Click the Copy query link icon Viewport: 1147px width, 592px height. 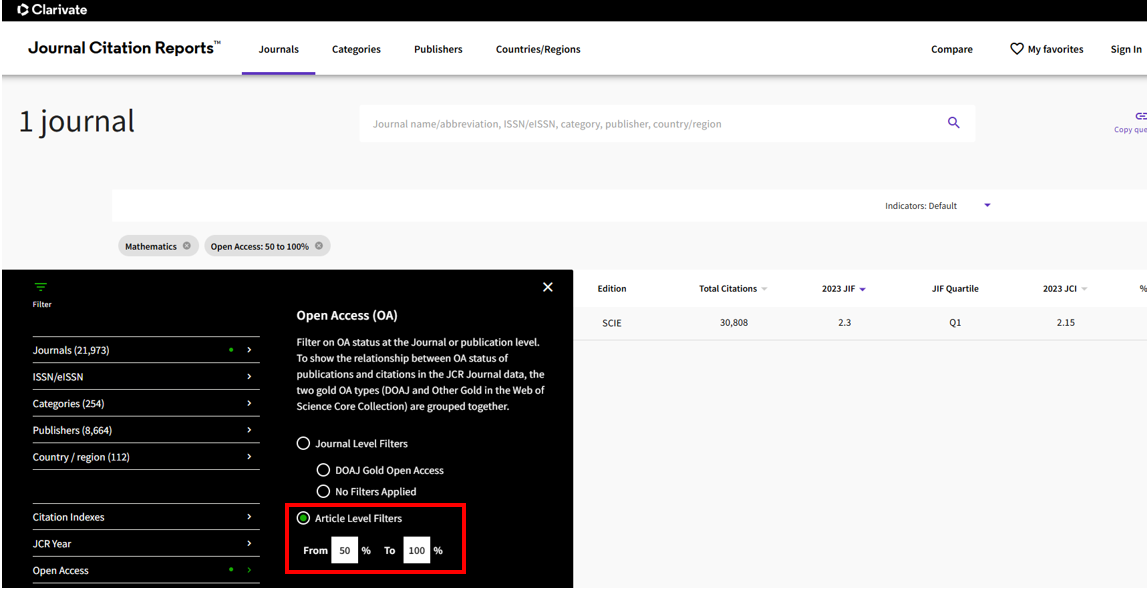(1140, 116)
